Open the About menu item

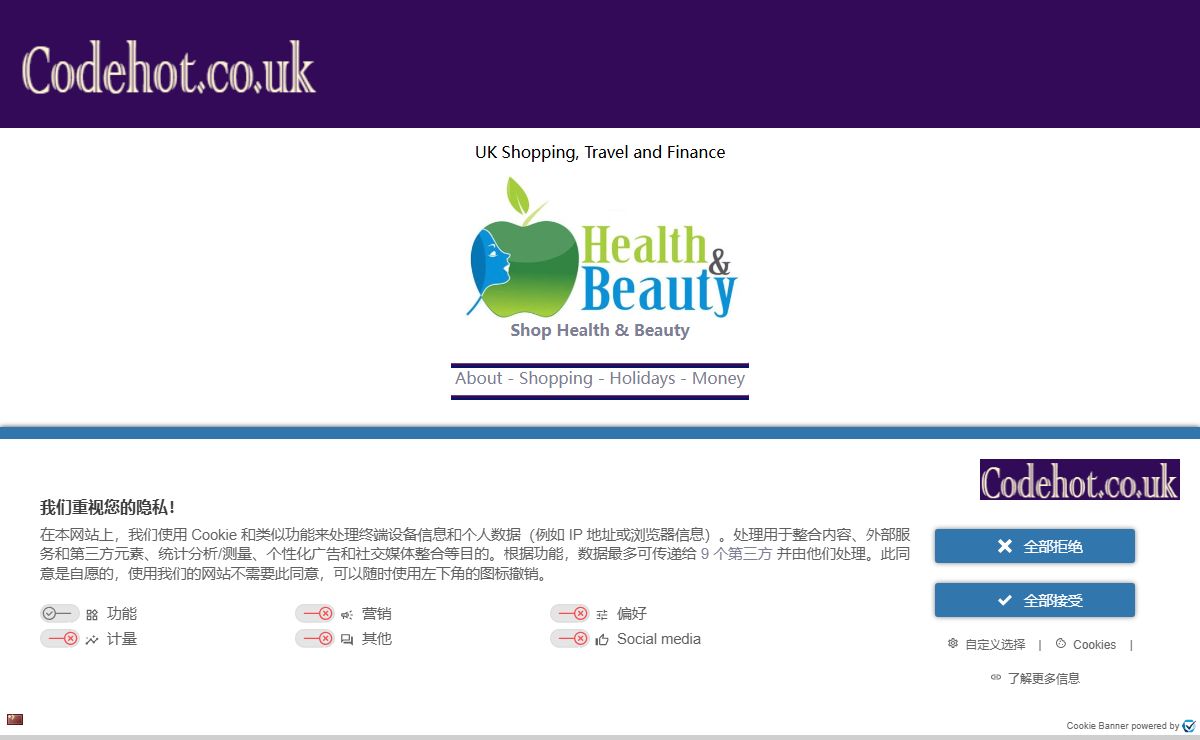click(478, 378)
